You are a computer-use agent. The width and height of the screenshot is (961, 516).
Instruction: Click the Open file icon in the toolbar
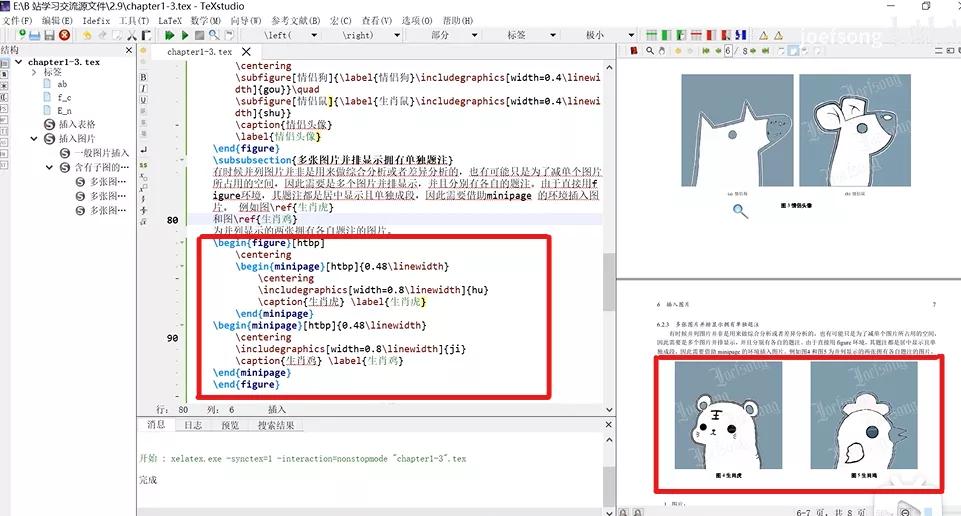coord(35,36)
